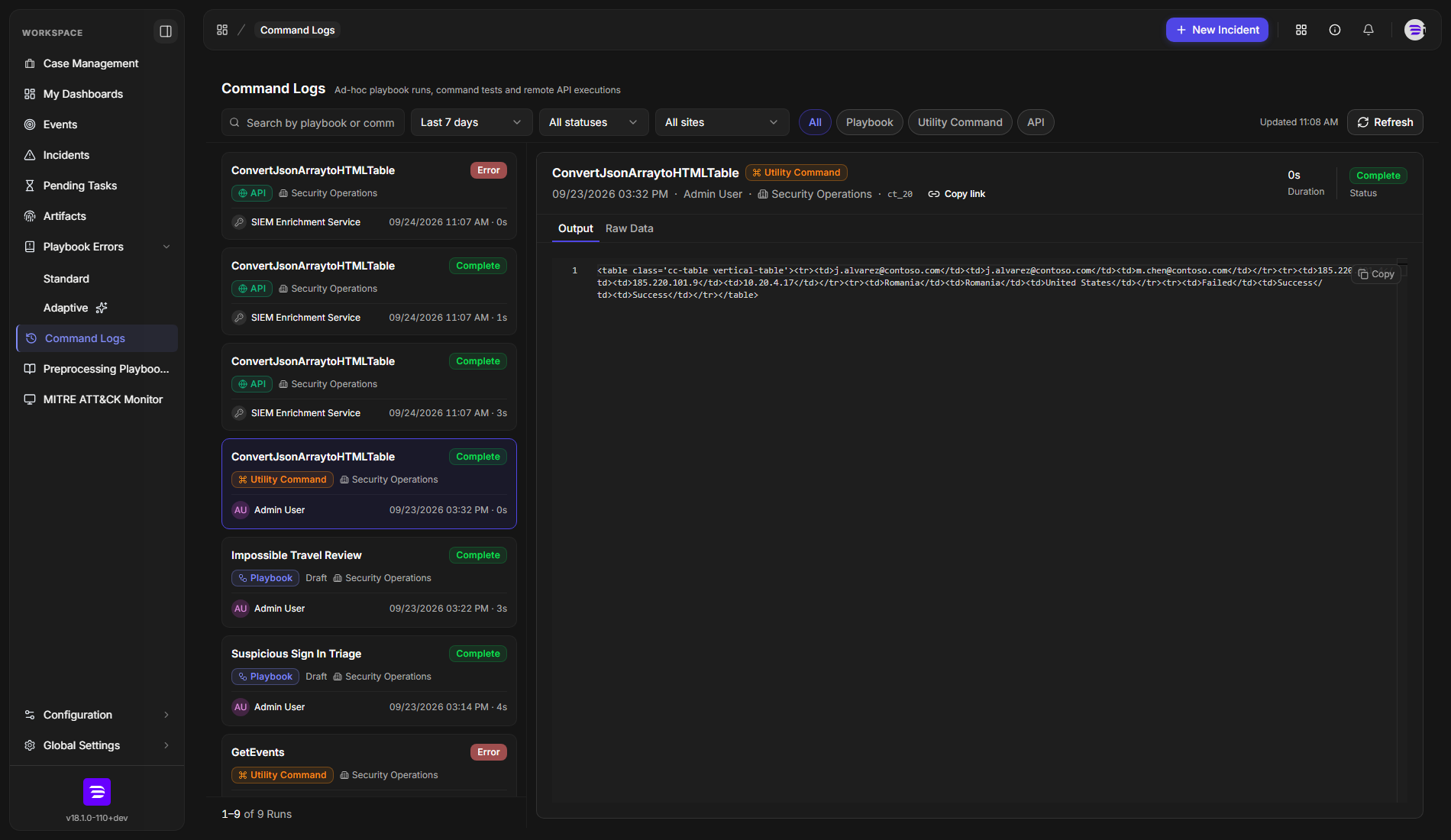This screenshot has width=1451, height=840.
Task: Click the Utility Command badge in detail header
Action: coord(796,173)
